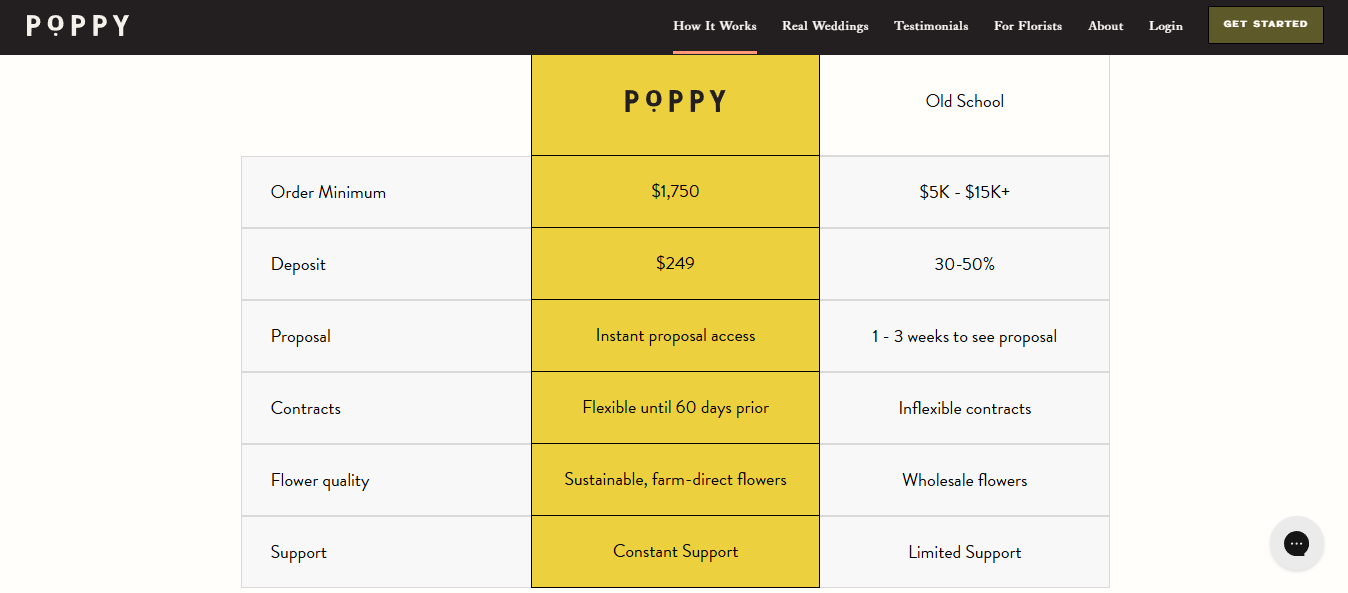Screen dimensions: 1348x593
Task: Click the $249 deposit cell
Action: pyautogui.click(x=676, y=264)
